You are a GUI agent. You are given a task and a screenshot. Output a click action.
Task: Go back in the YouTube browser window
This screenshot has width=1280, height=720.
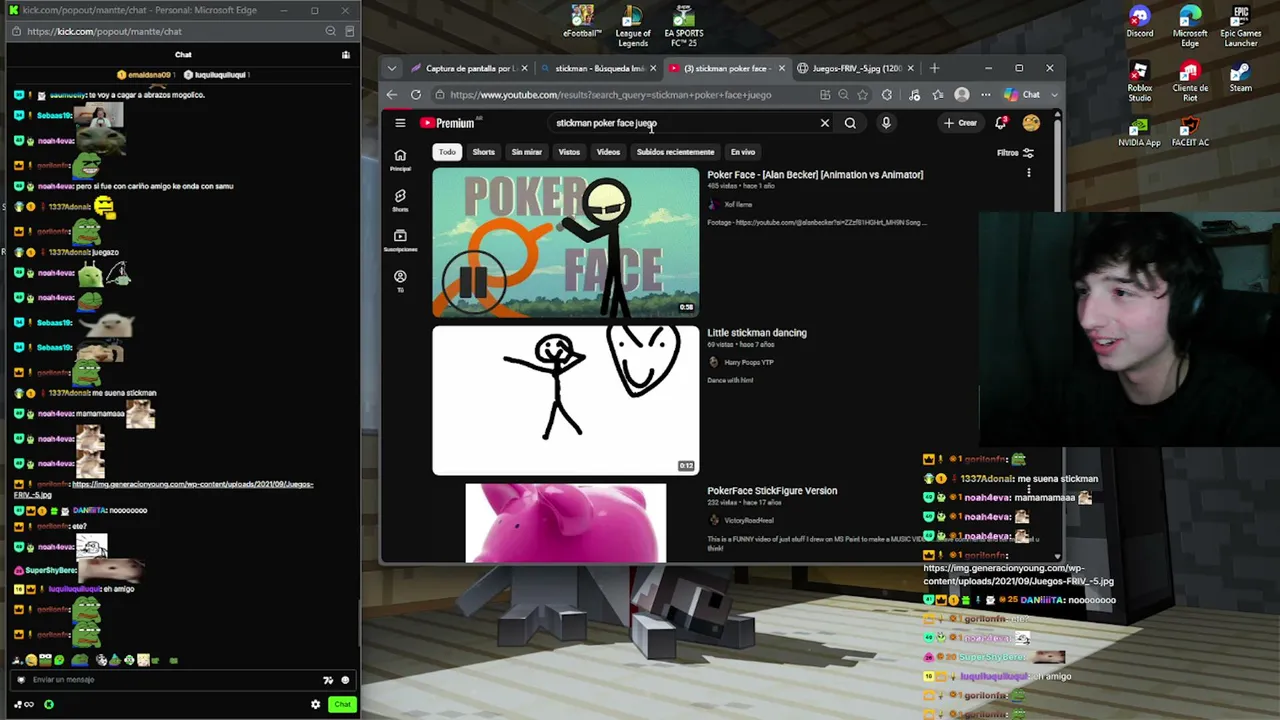coord(392,95)
